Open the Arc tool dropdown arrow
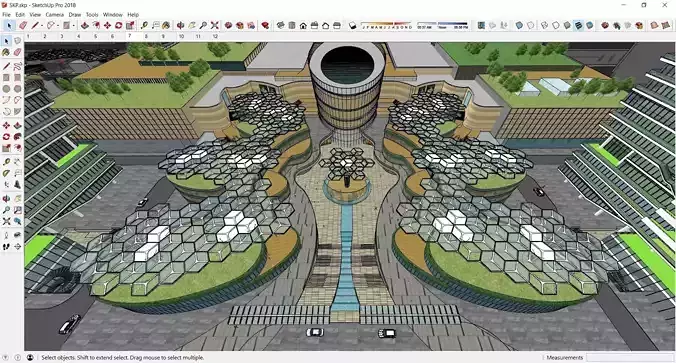 click(57, 26)
